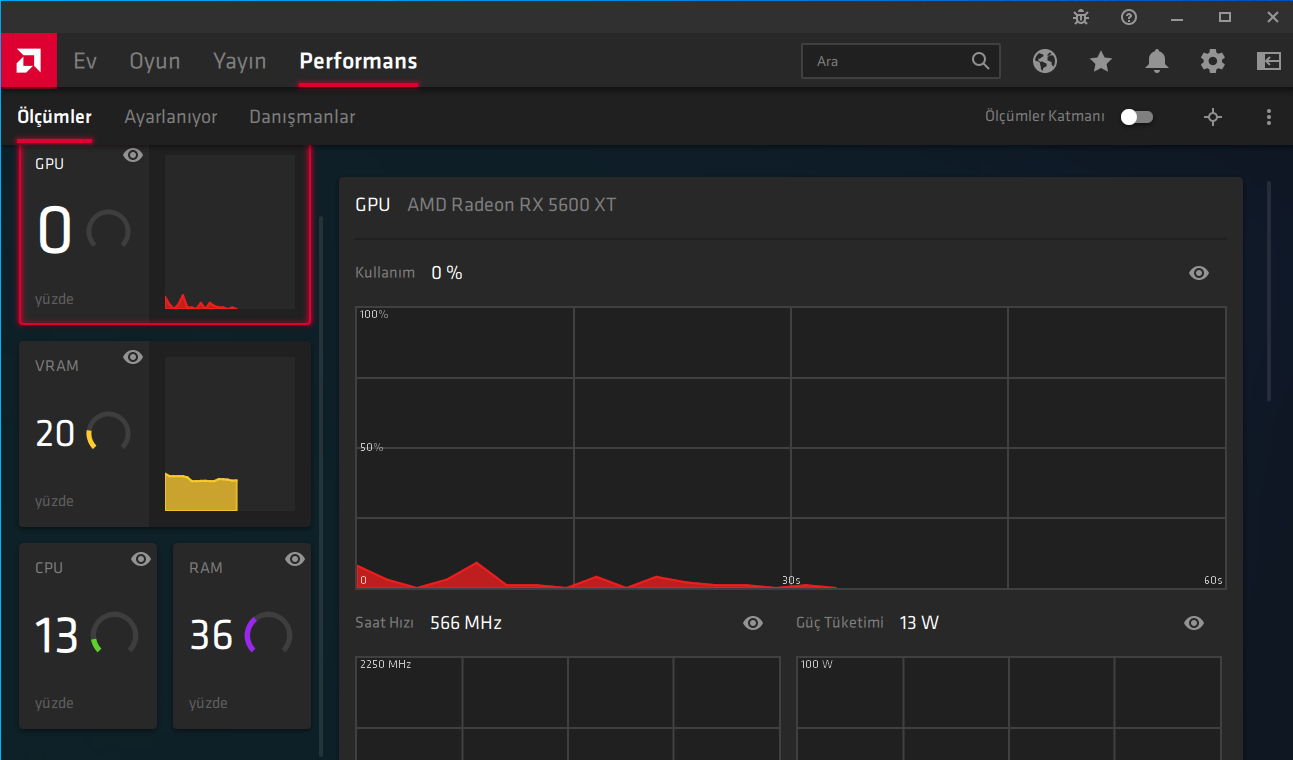The height and width of the screenshot is (760, 1293).
Task: Toggle GPU card eye visibility
Action: pos(133,155)
